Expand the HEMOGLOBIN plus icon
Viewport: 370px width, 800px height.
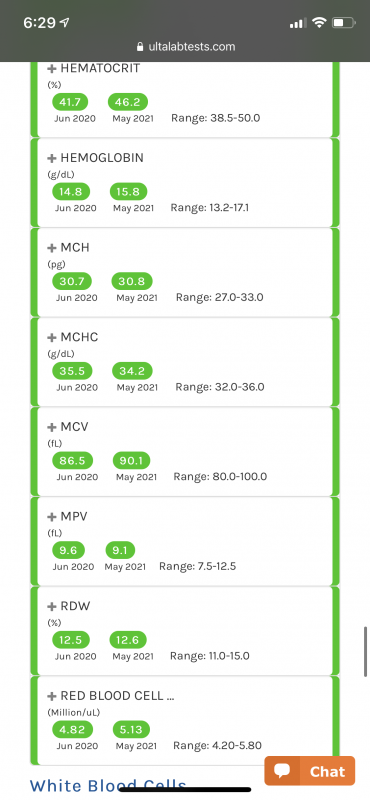(x=52, y=158)
